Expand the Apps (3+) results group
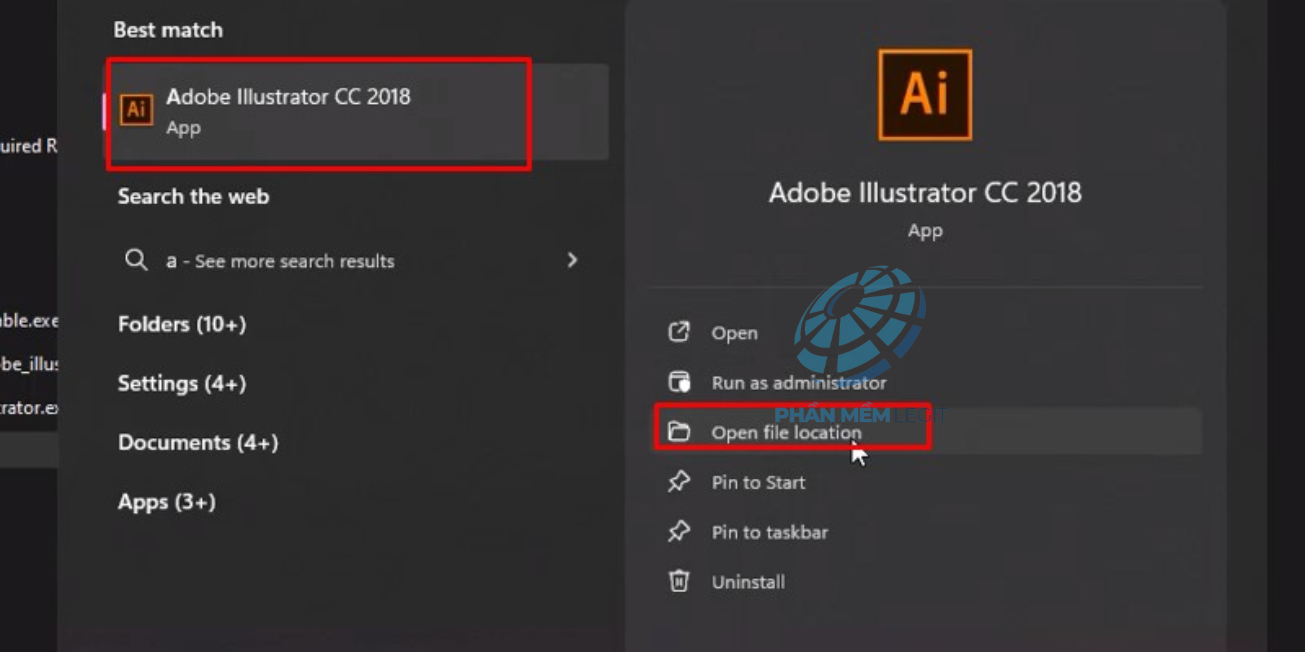Viewport: 1305px width, 656px height. click(x=167, y=501)
